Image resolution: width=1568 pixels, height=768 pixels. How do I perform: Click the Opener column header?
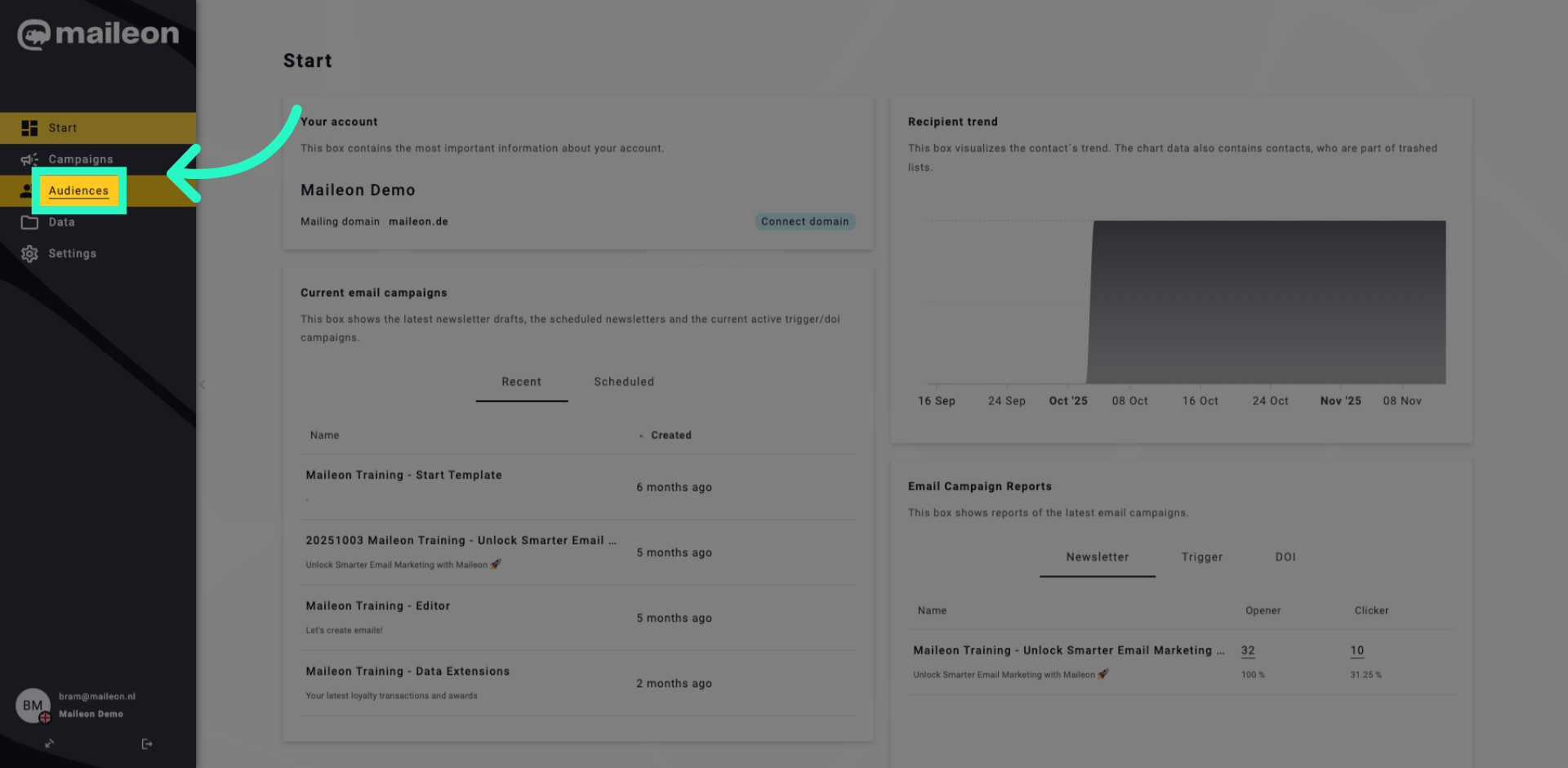click(1263, 610)
